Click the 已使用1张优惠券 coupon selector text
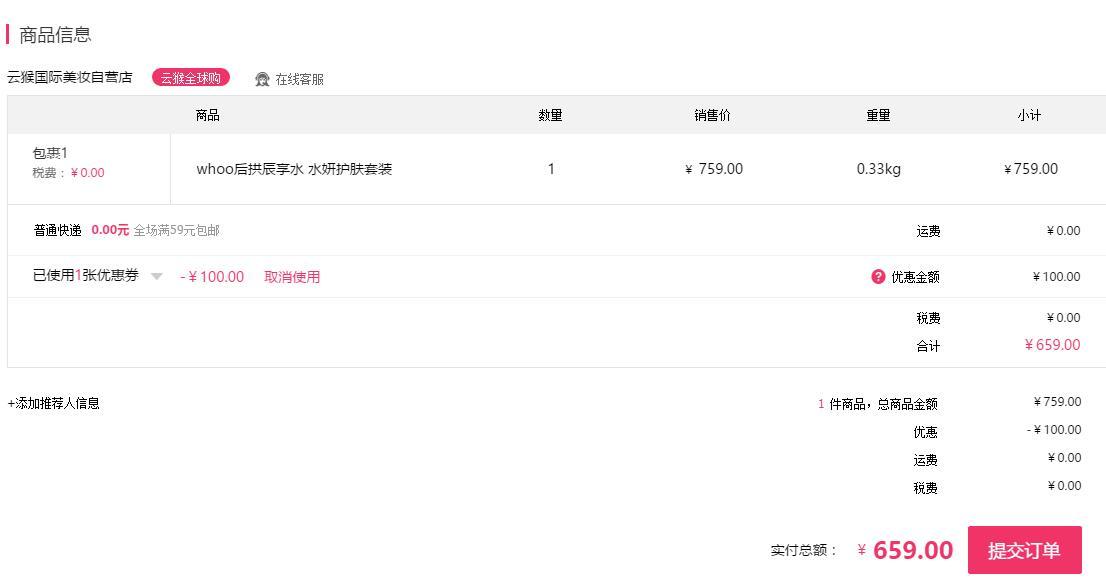Image resolution: width=1106 pixels, height=581 pixels. tap(85, 276)
